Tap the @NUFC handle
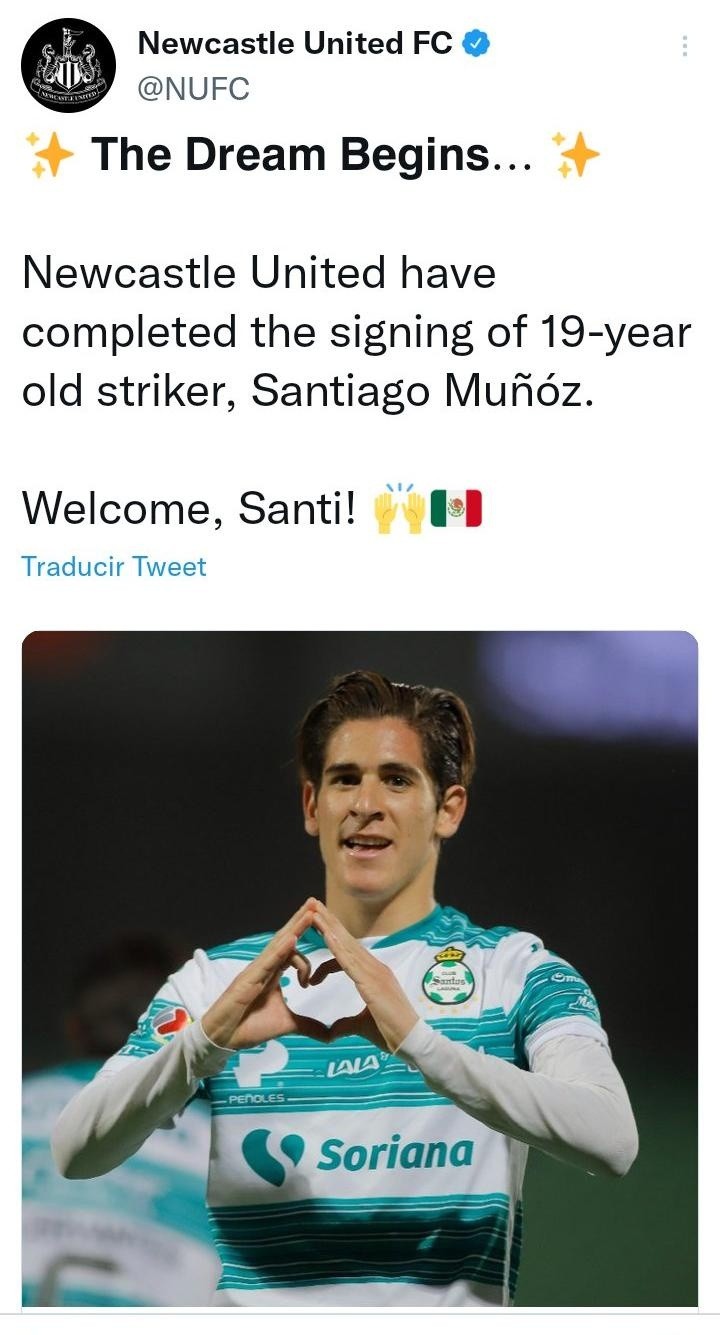 point(193,90)
